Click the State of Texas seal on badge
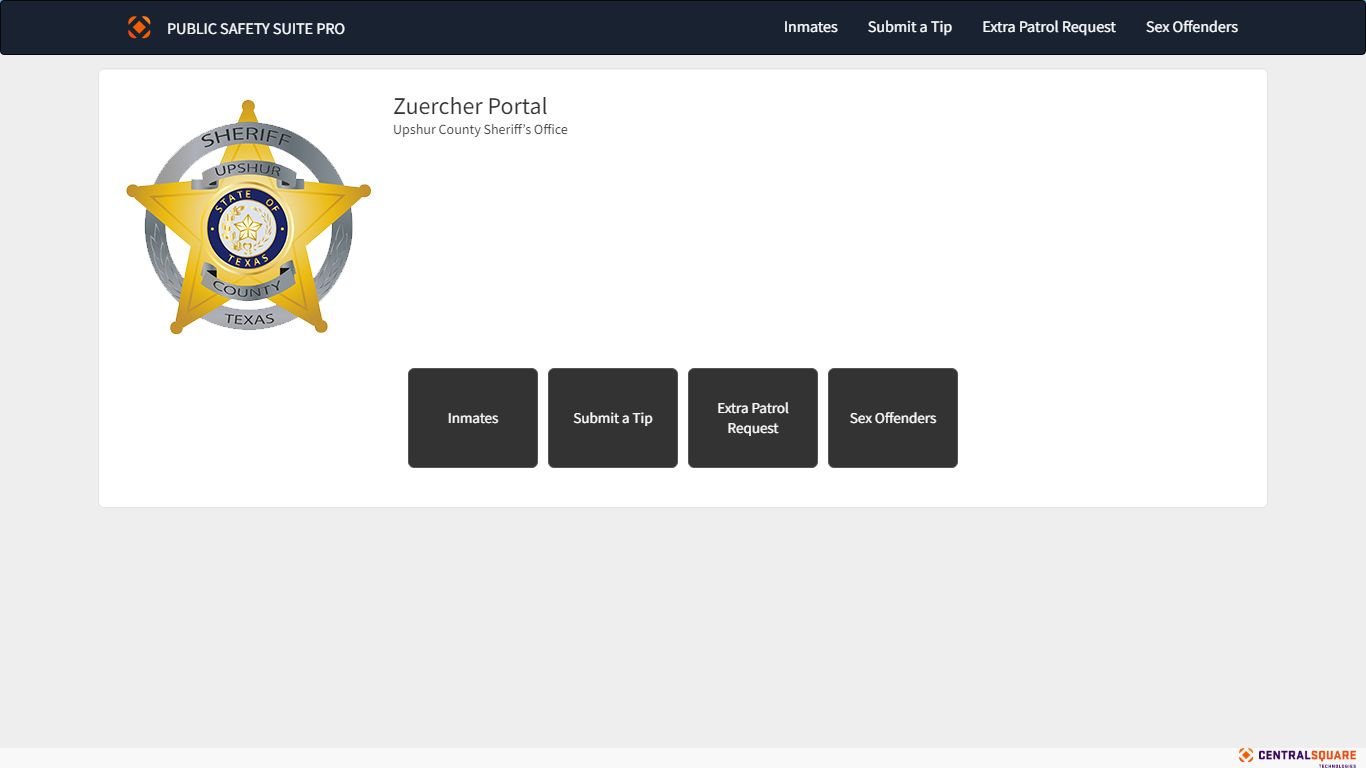The width and height of the screenshot is (1366, 768). coord(248,230)
